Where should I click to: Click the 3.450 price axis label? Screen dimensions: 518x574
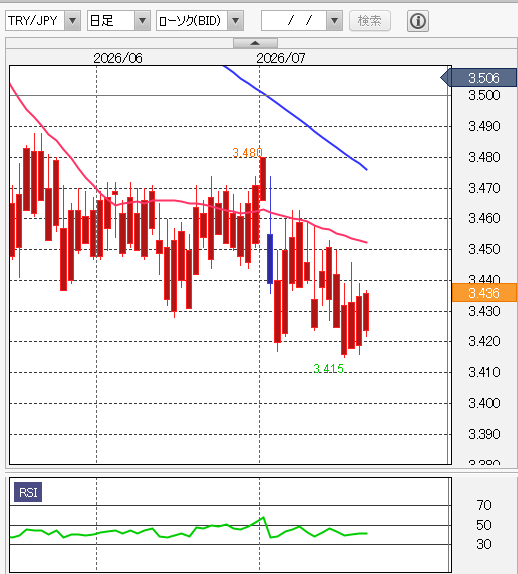tap(484, 249)
